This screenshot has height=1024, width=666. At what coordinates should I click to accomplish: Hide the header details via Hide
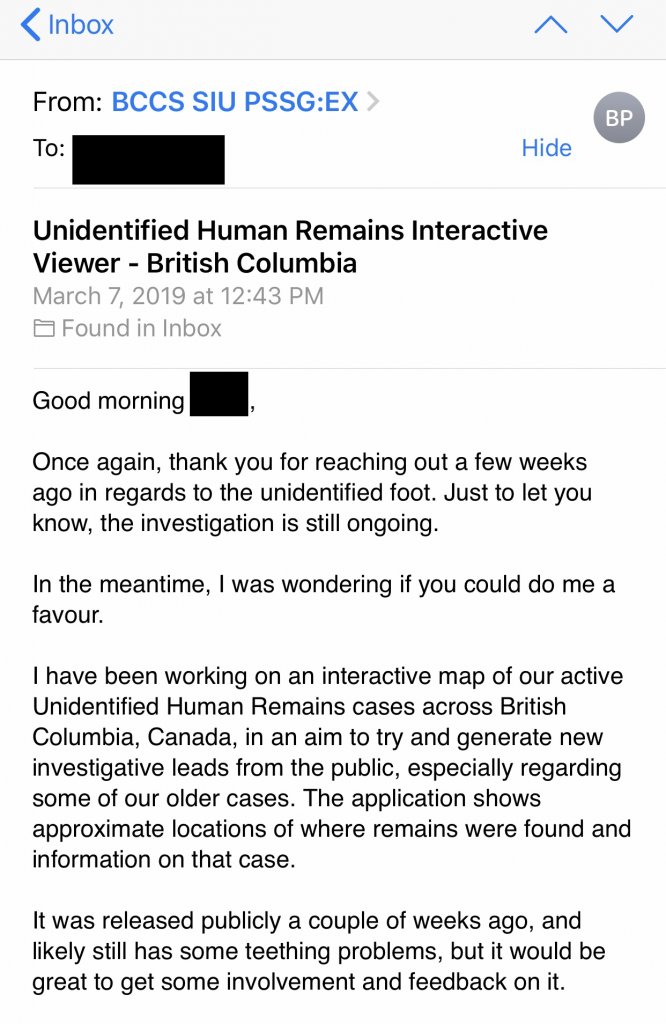coord(546,148)
